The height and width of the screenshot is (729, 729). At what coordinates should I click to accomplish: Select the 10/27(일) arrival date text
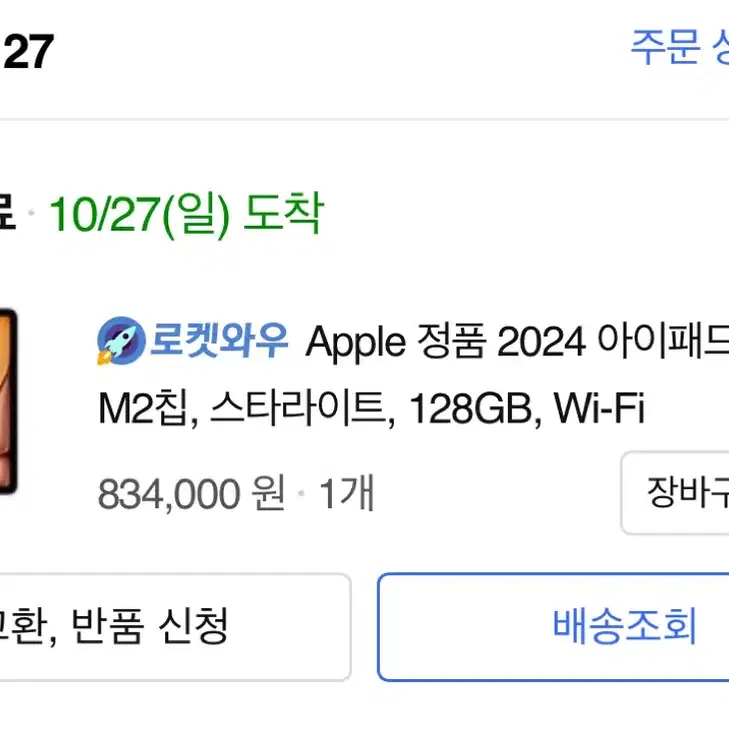point(139,214)
